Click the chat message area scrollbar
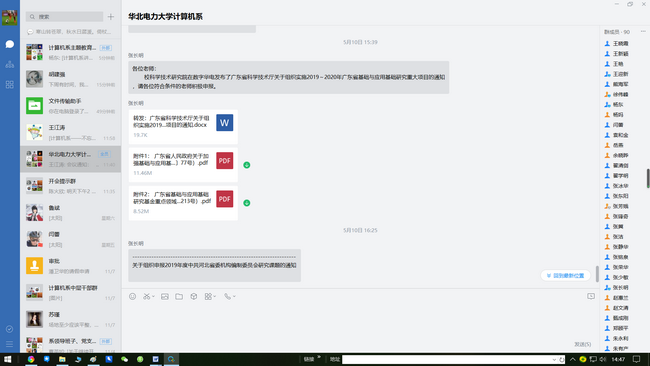 [597, 274]
